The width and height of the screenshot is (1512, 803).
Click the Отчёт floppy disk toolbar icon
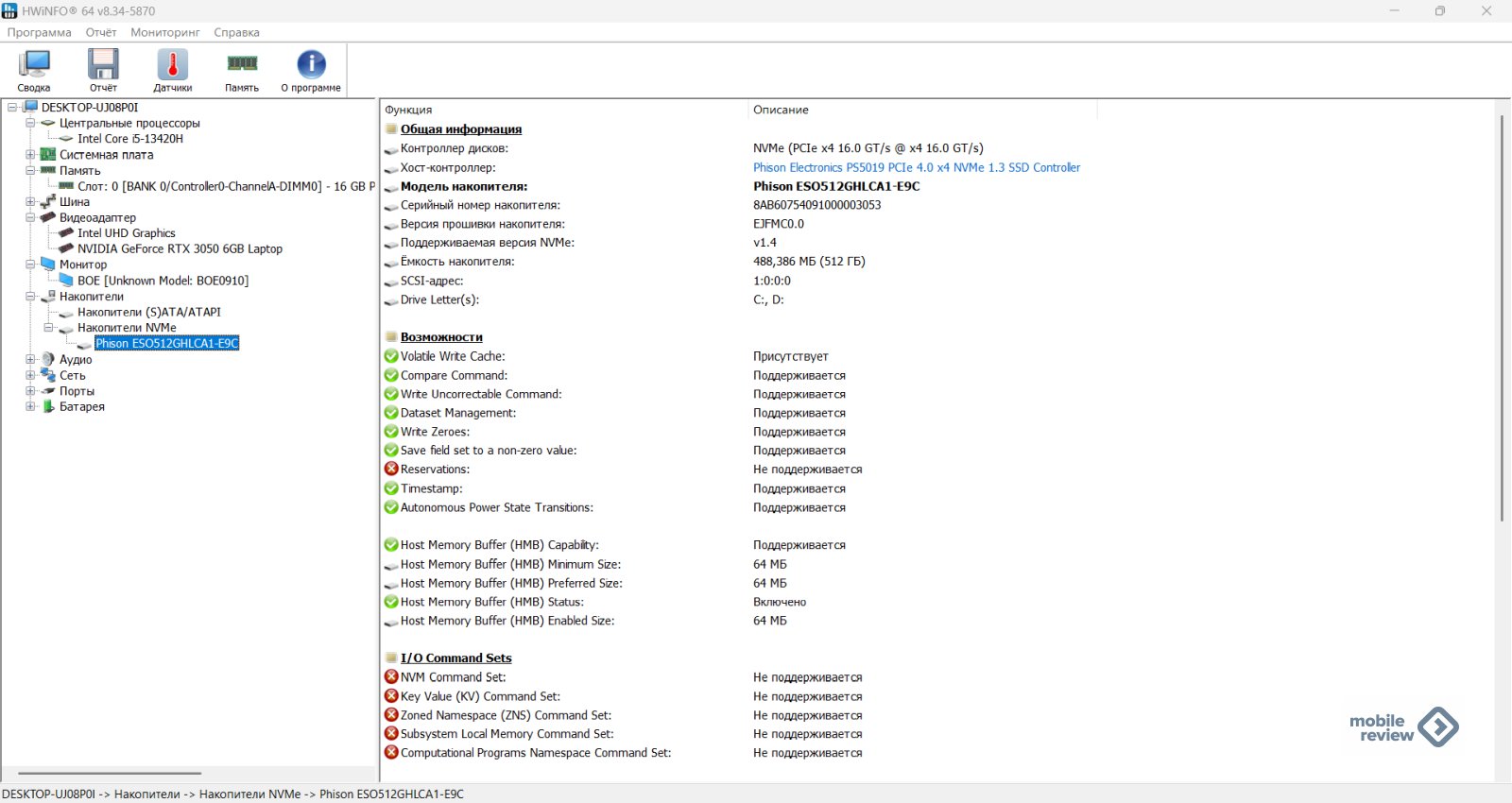(103, 66)
